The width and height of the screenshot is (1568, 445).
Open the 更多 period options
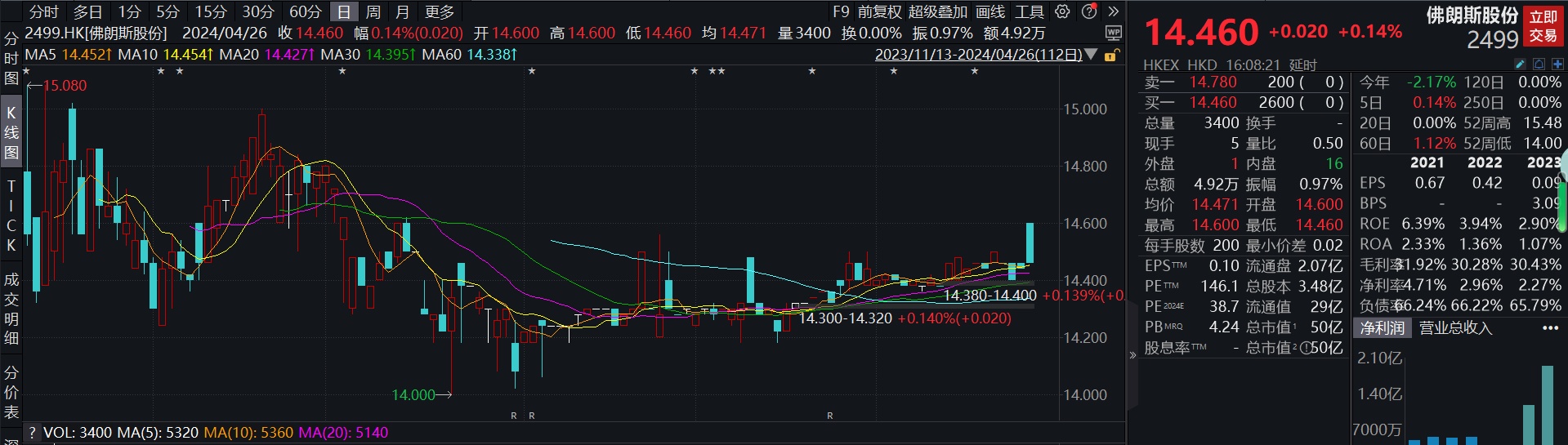[440, 11]
